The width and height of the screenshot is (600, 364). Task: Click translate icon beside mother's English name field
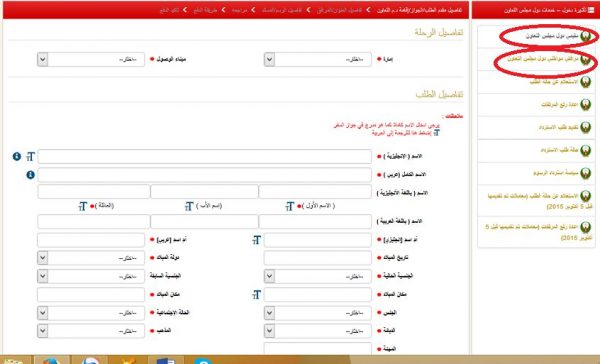pos(256,240)
